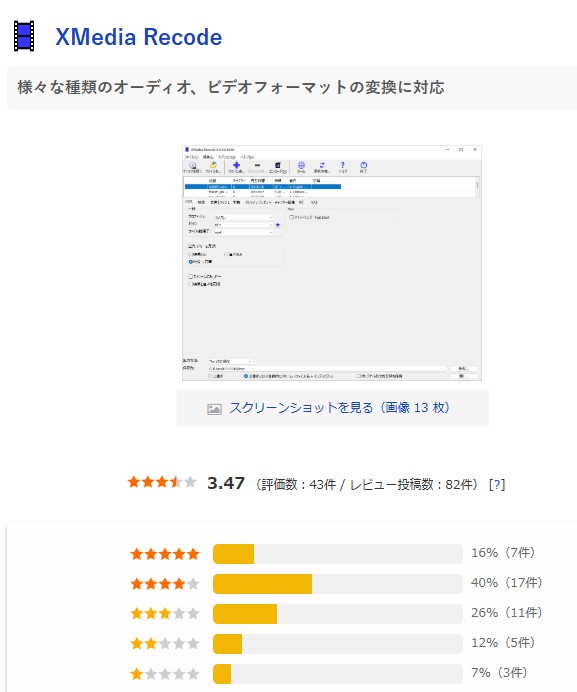Click the 評価数：43件 text
577x692 pixels.
299,485
